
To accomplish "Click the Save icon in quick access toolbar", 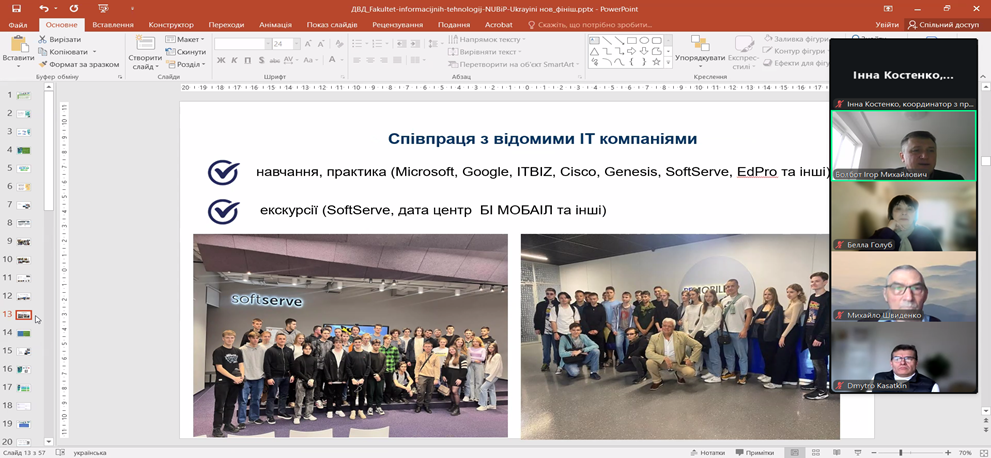I will [x=16, y=9].
